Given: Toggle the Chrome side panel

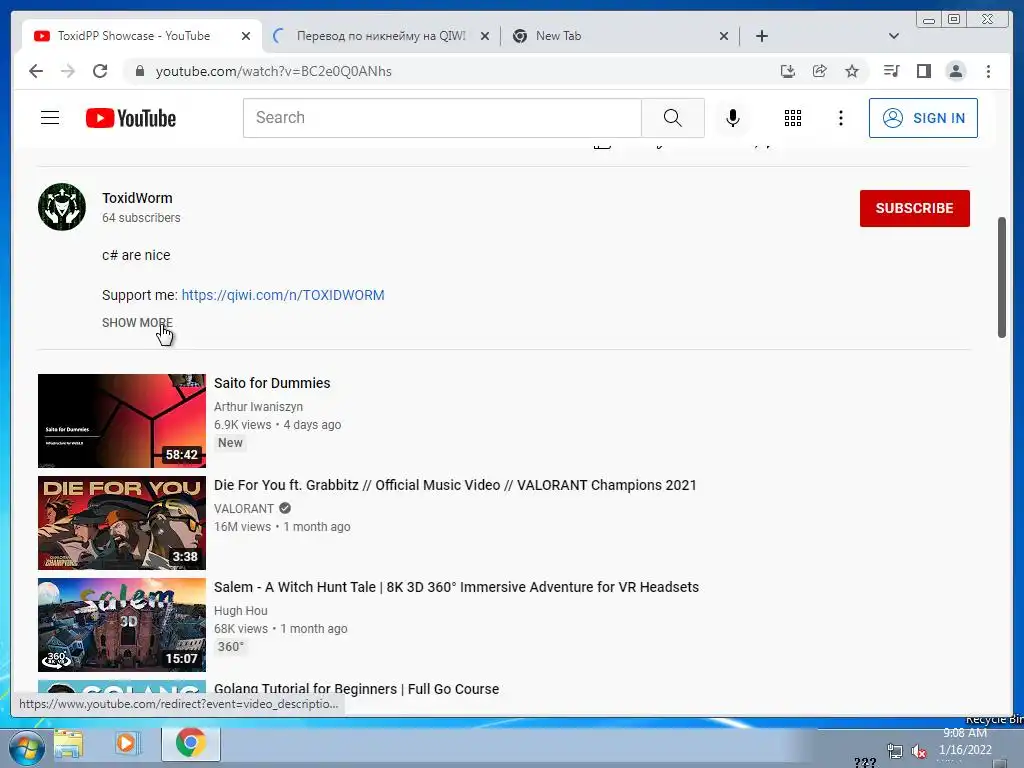Looking at the screenshot, I should 923,71.
